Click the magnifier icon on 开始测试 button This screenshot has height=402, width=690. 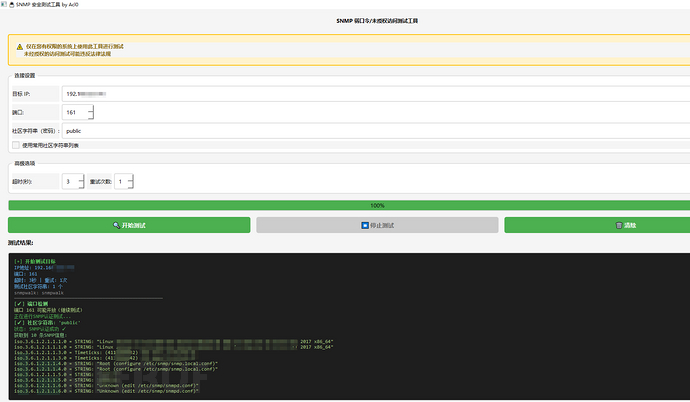pyautogui.click(x=117, y=226)
